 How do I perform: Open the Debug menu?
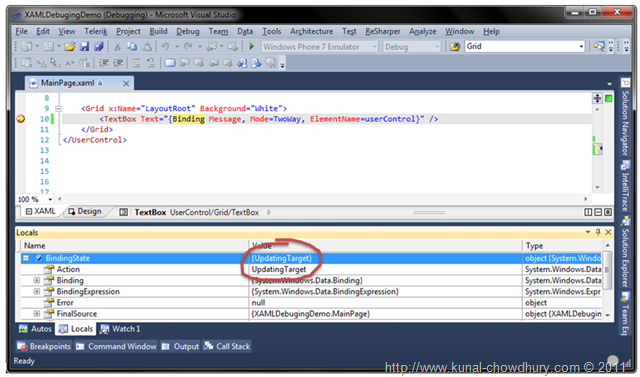pyautogui.click(x=188, y=31)
